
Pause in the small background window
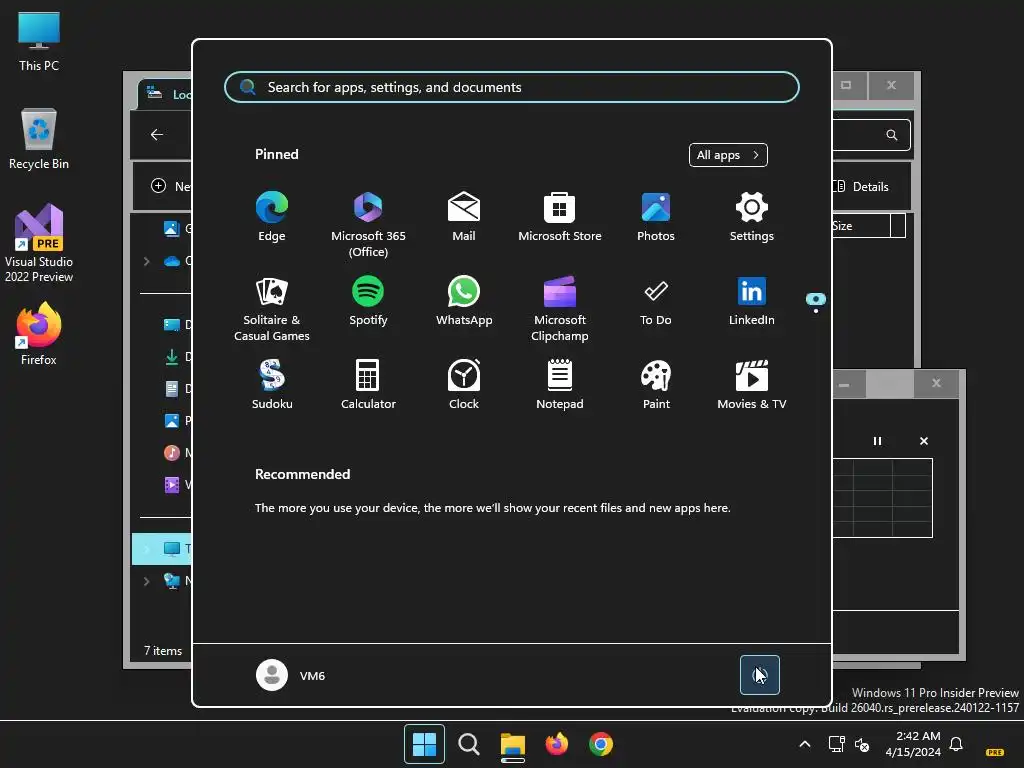point(877,441)
